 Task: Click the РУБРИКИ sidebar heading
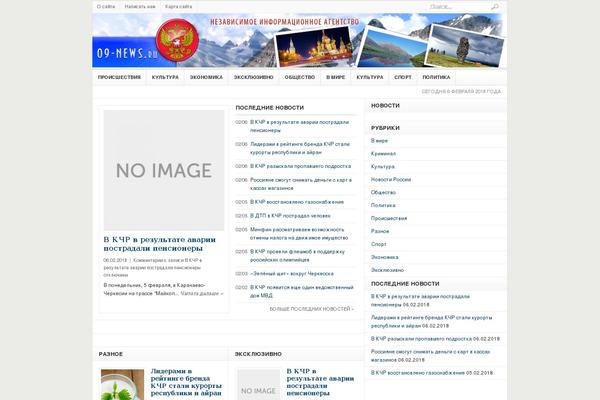click(x=385, y=128)
